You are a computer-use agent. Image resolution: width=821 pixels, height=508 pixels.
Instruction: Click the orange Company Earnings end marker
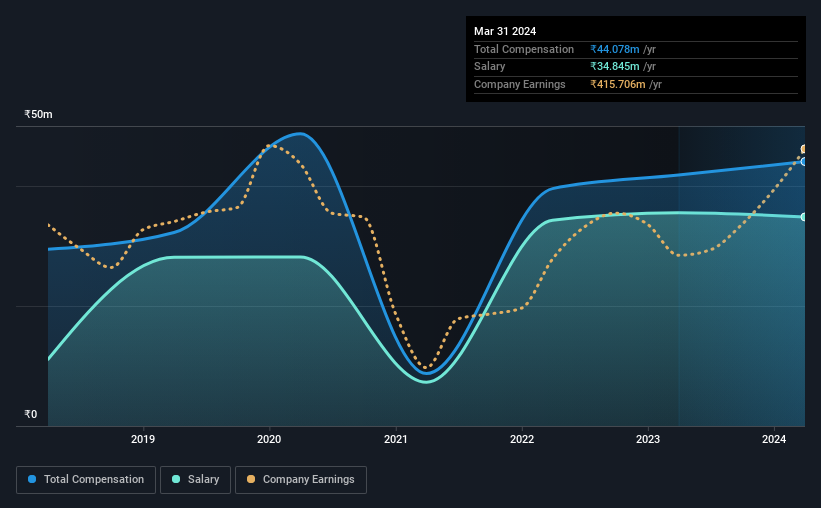804,149
